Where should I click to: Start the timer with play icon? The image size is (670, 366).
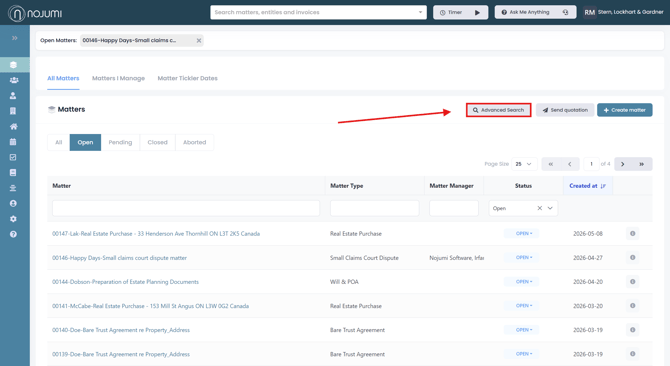click(477, 12)
